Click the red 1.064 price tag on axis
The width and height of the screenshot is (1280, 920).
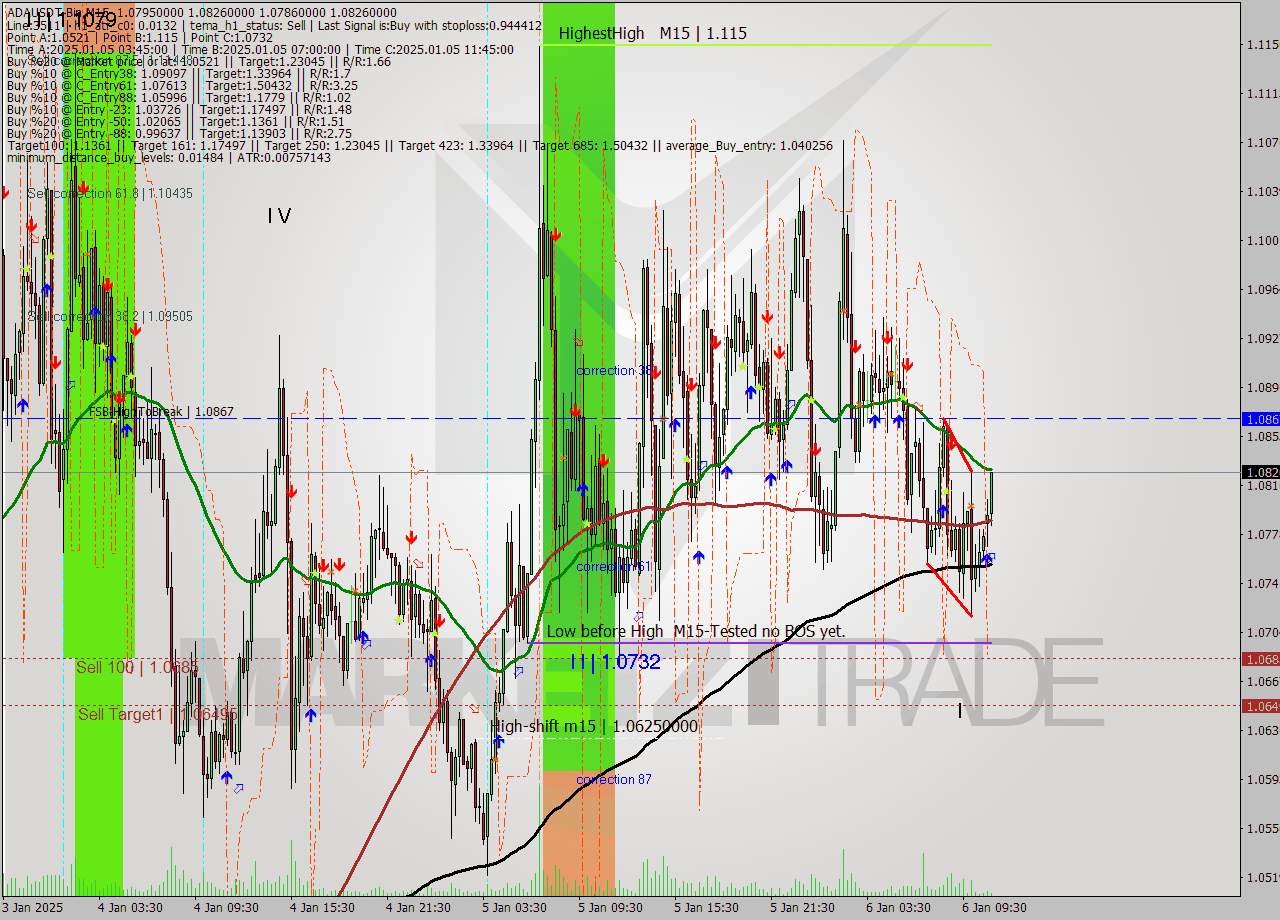(1260, 706)
